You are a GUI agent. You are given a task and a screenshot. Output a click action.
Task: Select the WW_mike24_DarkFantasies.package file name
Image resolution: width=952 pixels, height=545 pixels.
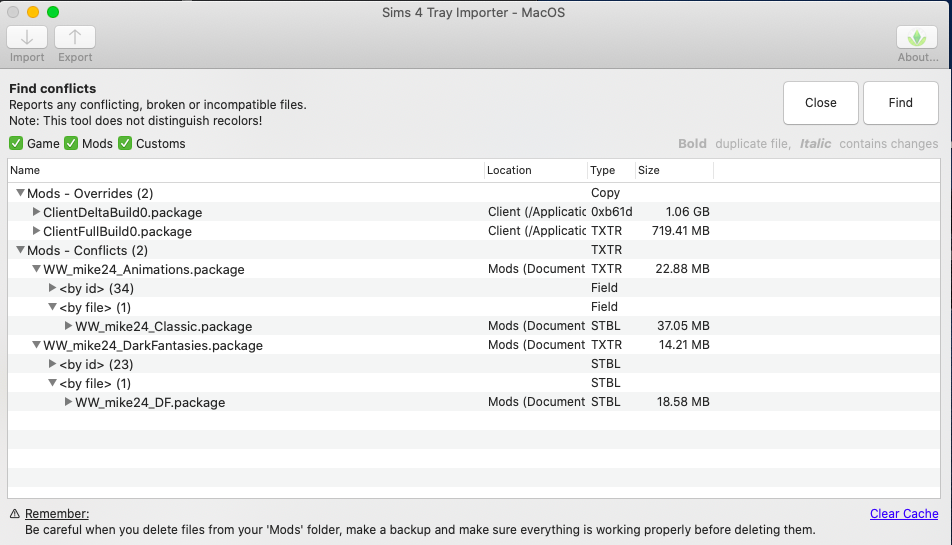[x=153, y=345]
